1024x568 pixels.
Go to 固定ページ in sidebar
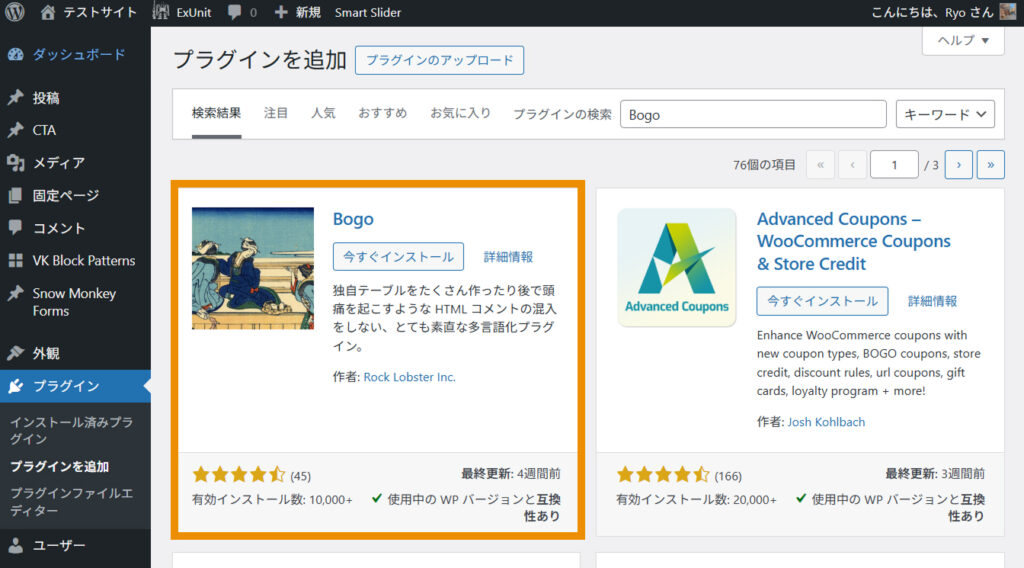(x=65, y=195)
